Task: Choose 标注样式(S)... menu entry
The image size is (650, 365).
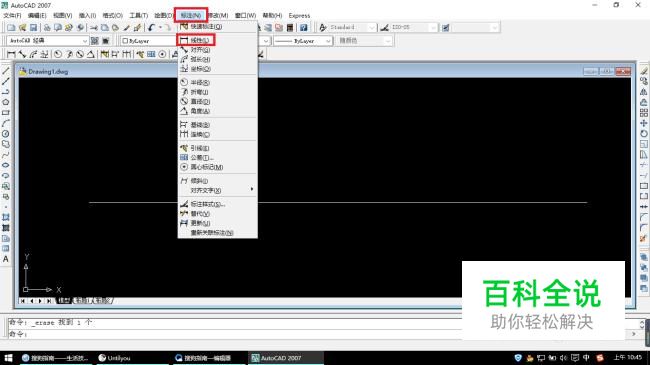Action: (218, 204)
